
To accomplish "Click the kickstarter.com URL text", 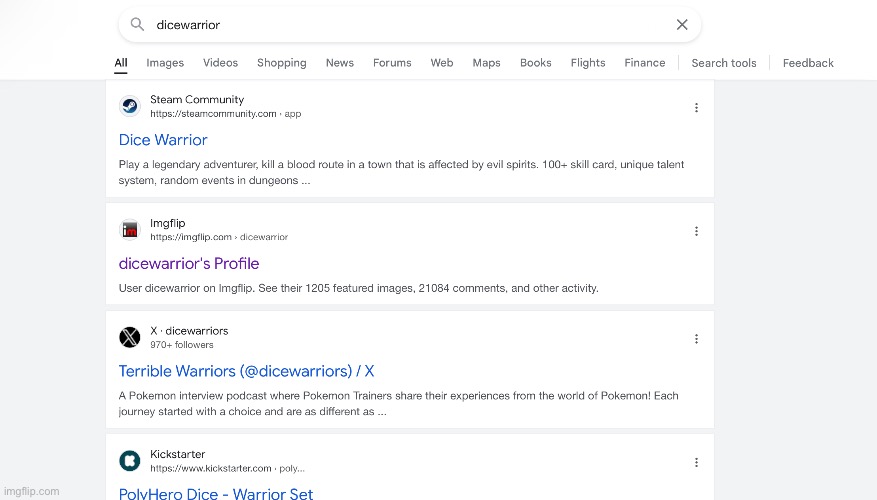I will pyautogui.click(x=227, y=469).
